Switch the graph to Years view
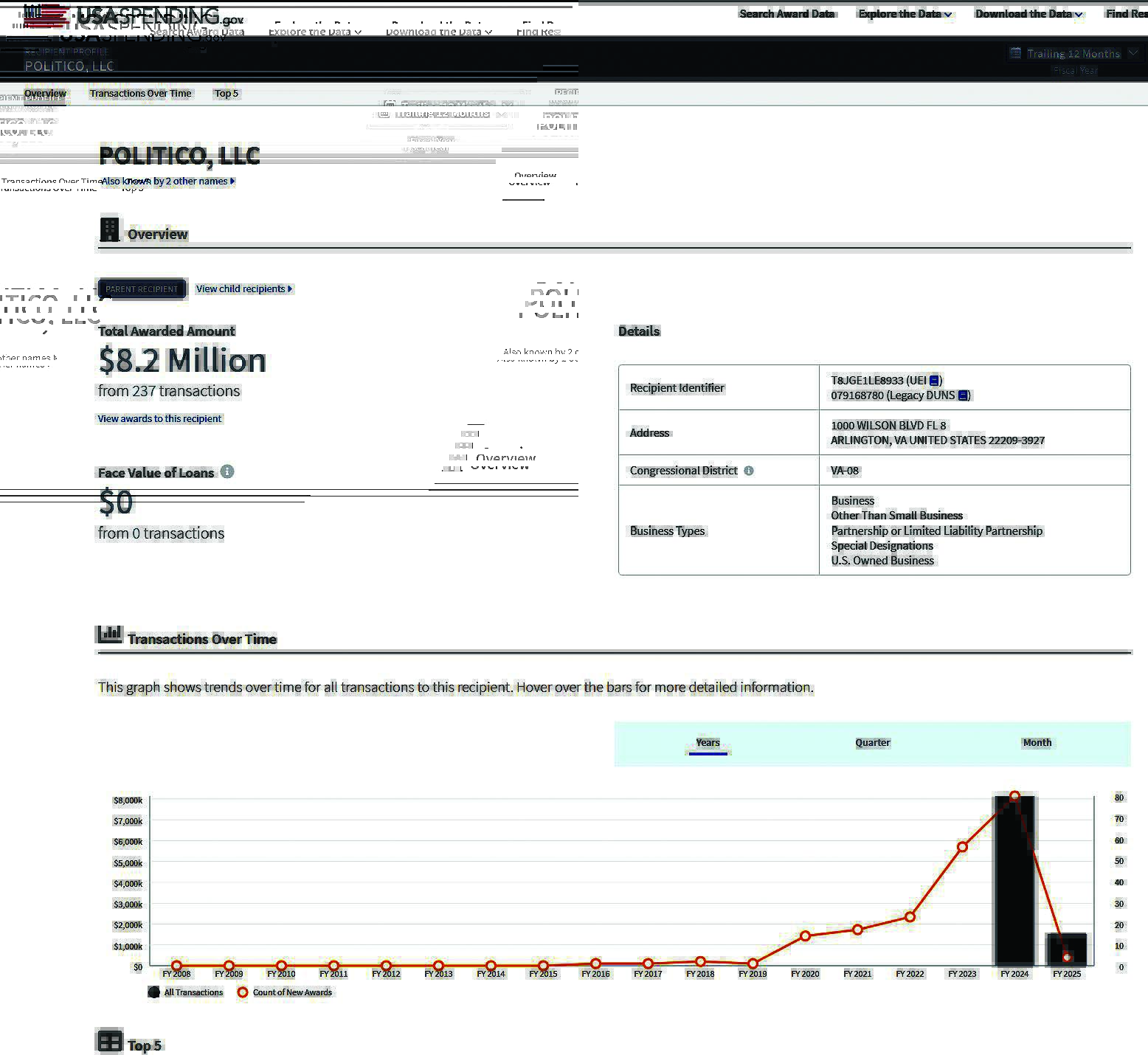1148x1055 pixels. click(708, 743)
